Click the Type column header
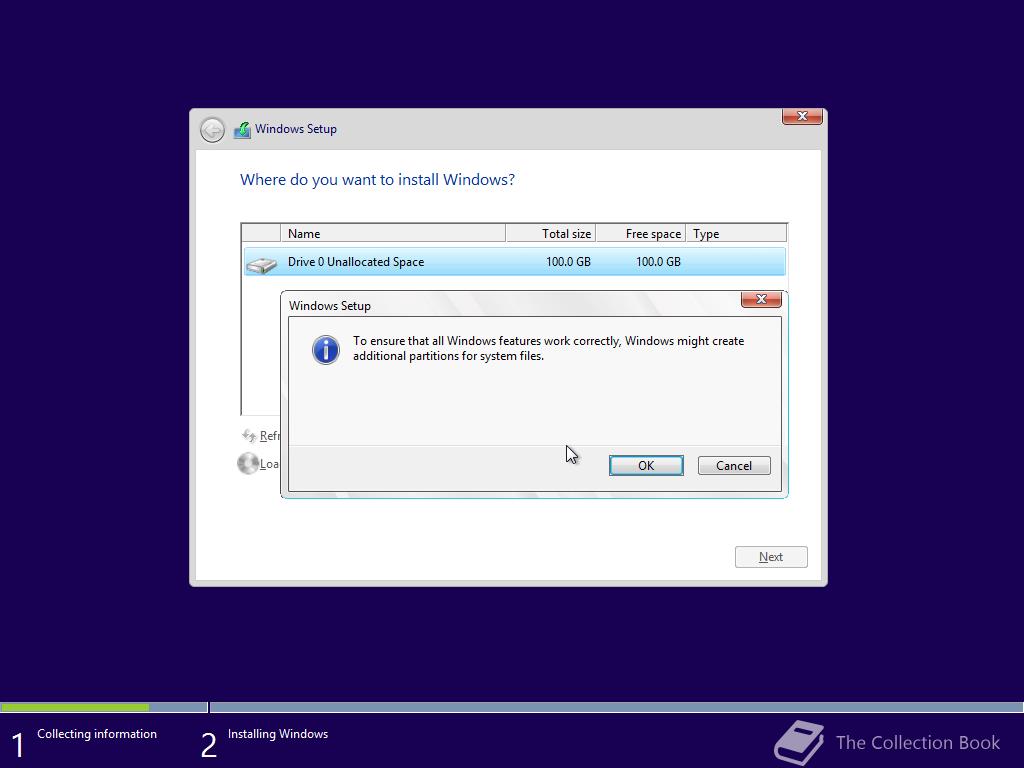Viewport: 1024px width, 768px height. [736, 234]
